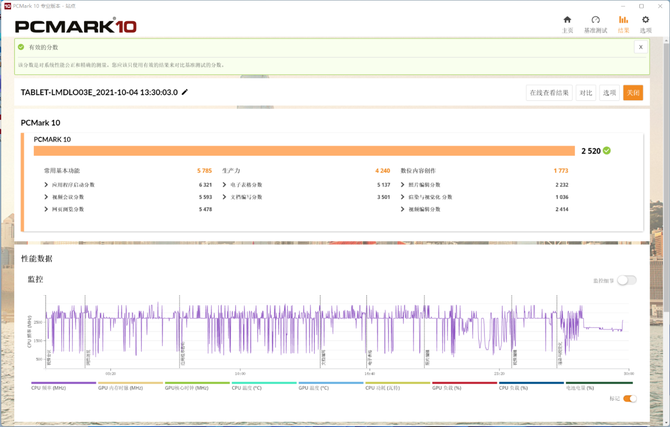Toggle the 监控细节 switch on
670x427 pixels.
[x=627, y=280]
